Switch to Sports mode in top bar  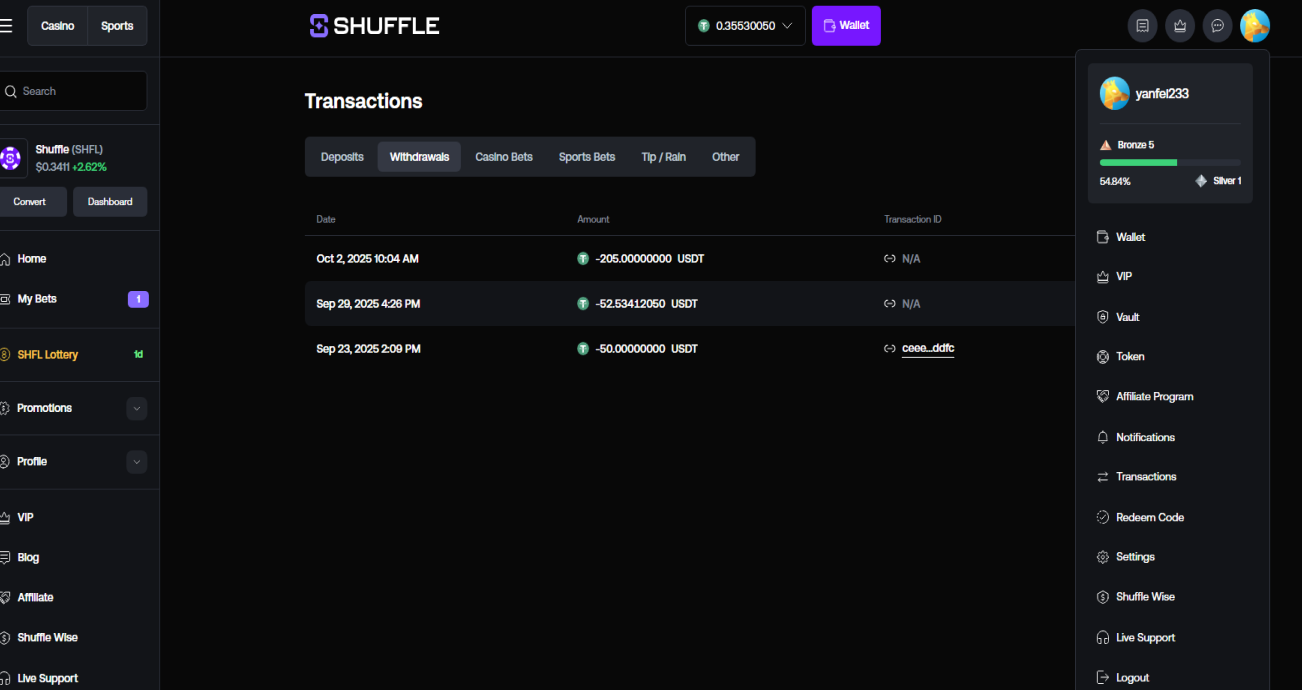pos(117,26)
